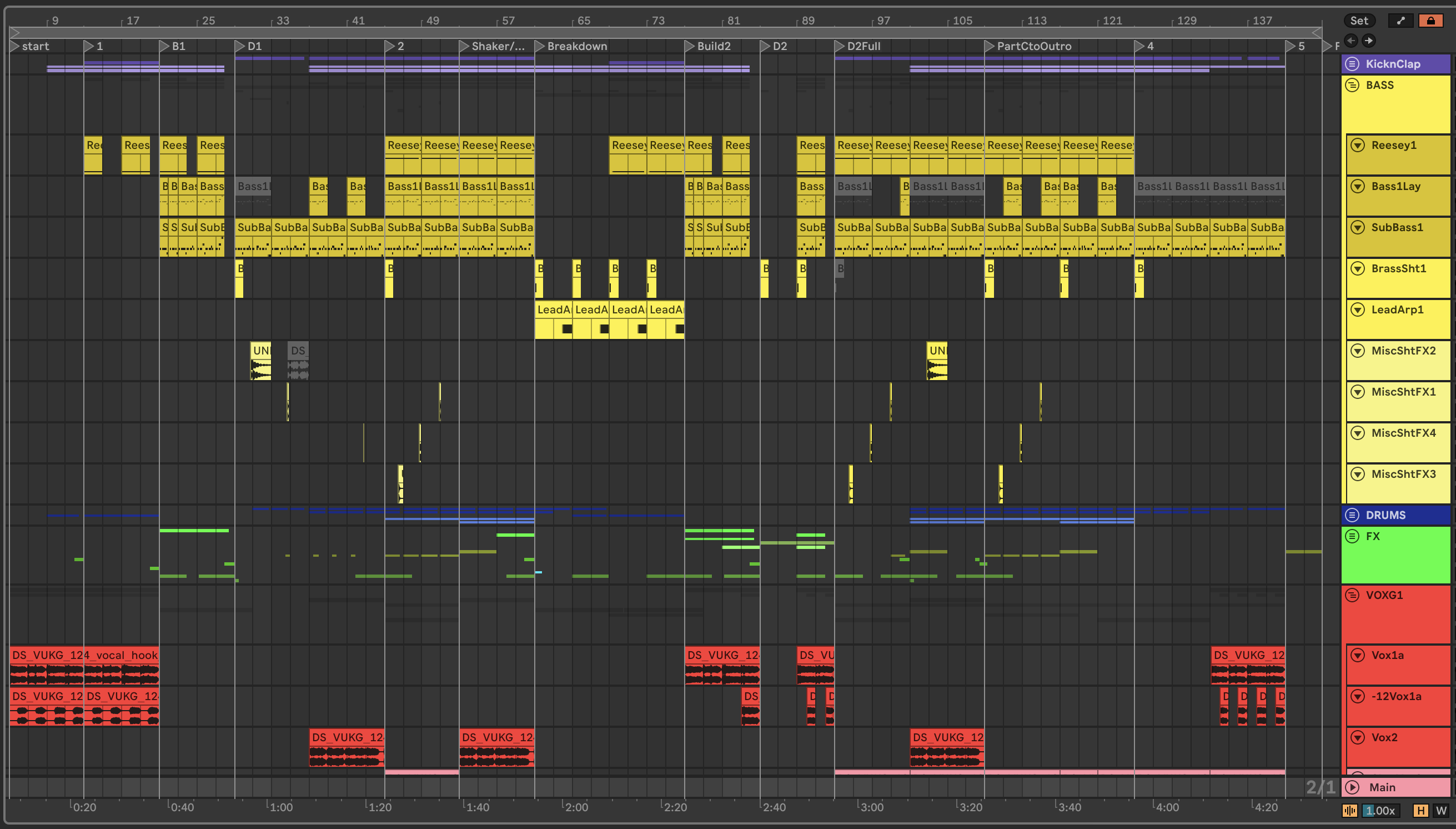Toggle the H optimize height button

pyautogui.click(x=1420, y=811)
